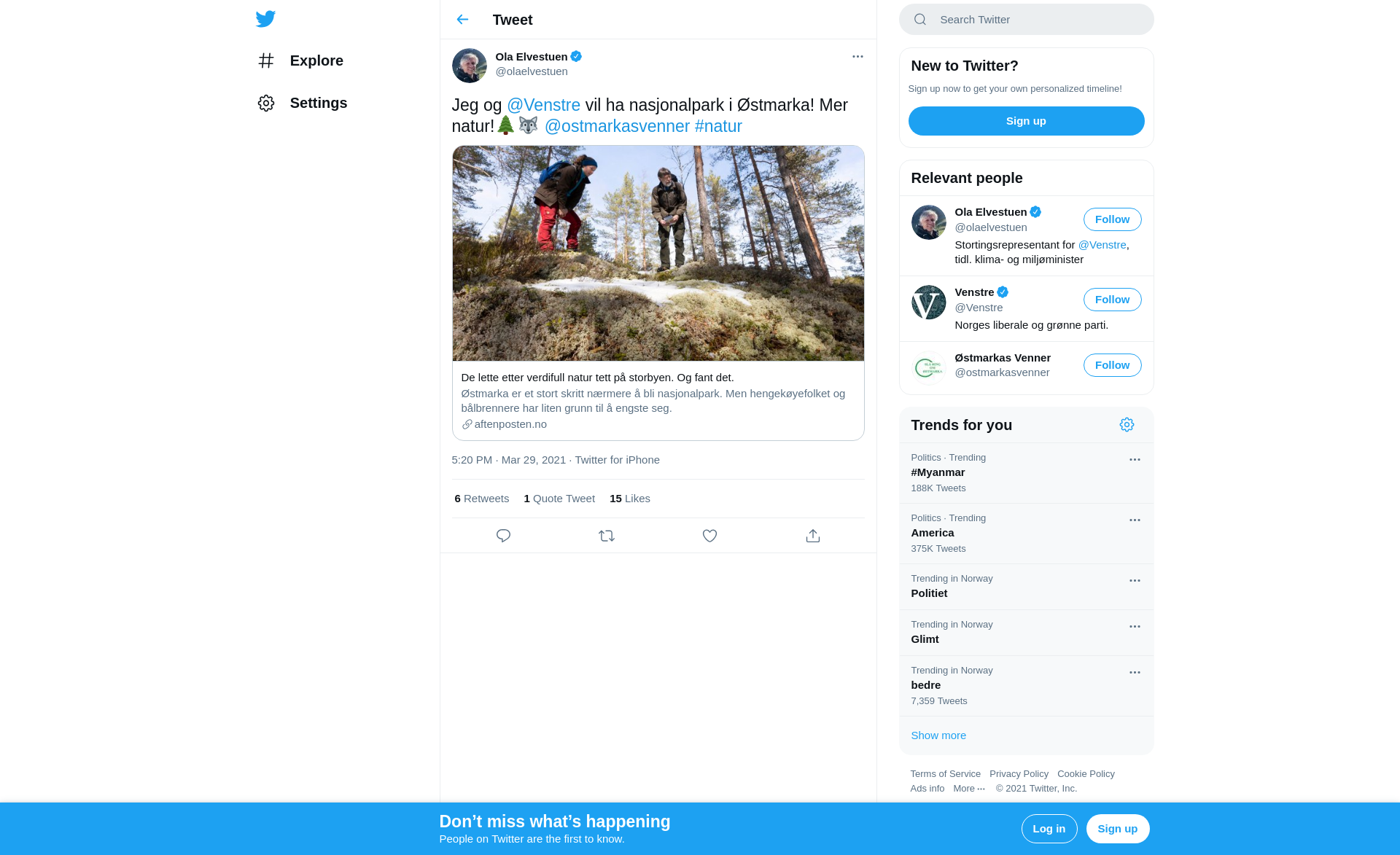The width and height of the screenshot is (1400, 855).
Task: Open the America trend
Action: point(1026,534)
